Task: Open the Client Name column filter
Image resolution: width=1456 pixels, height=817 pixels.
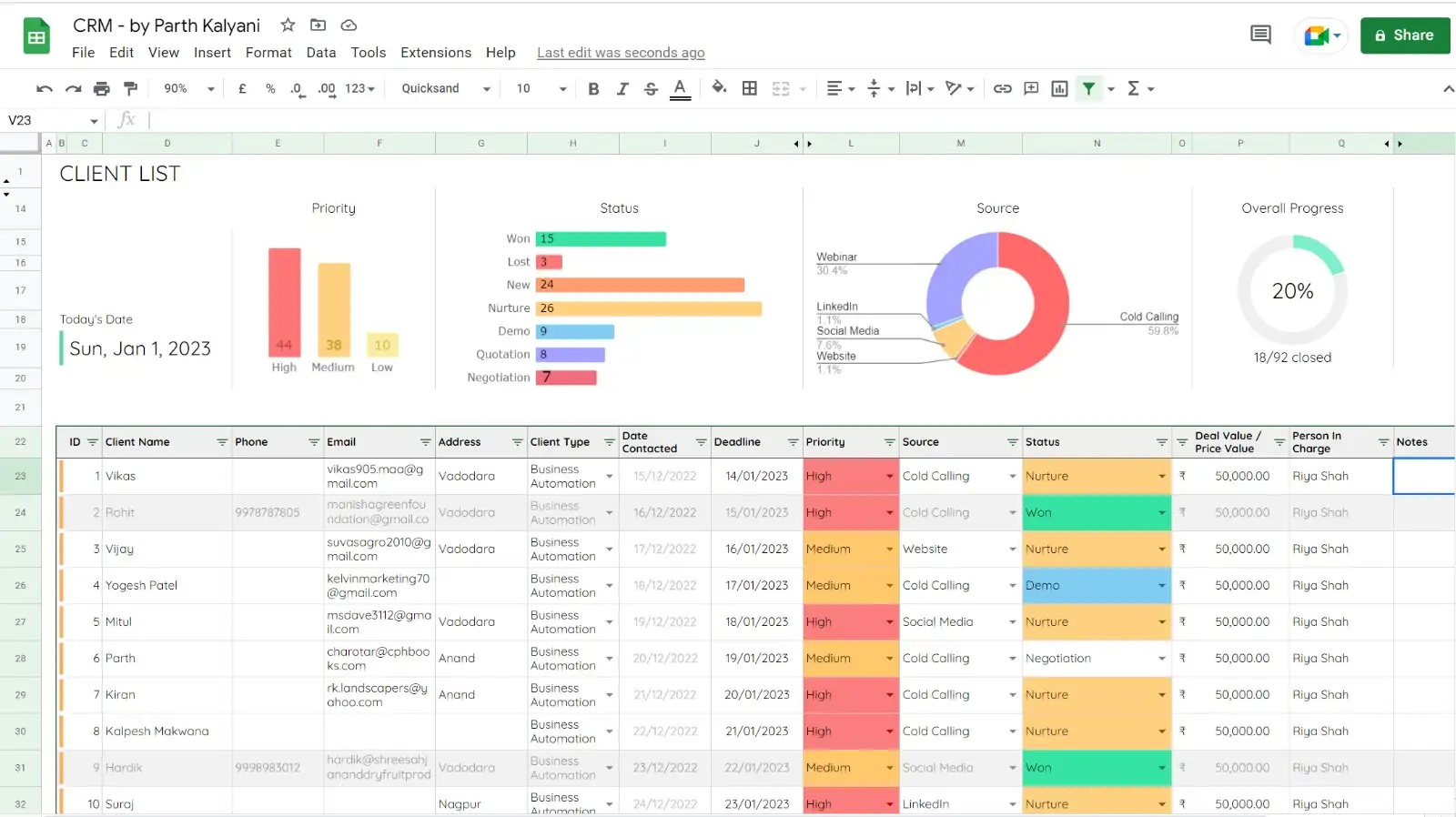Action: coord(222,442)
